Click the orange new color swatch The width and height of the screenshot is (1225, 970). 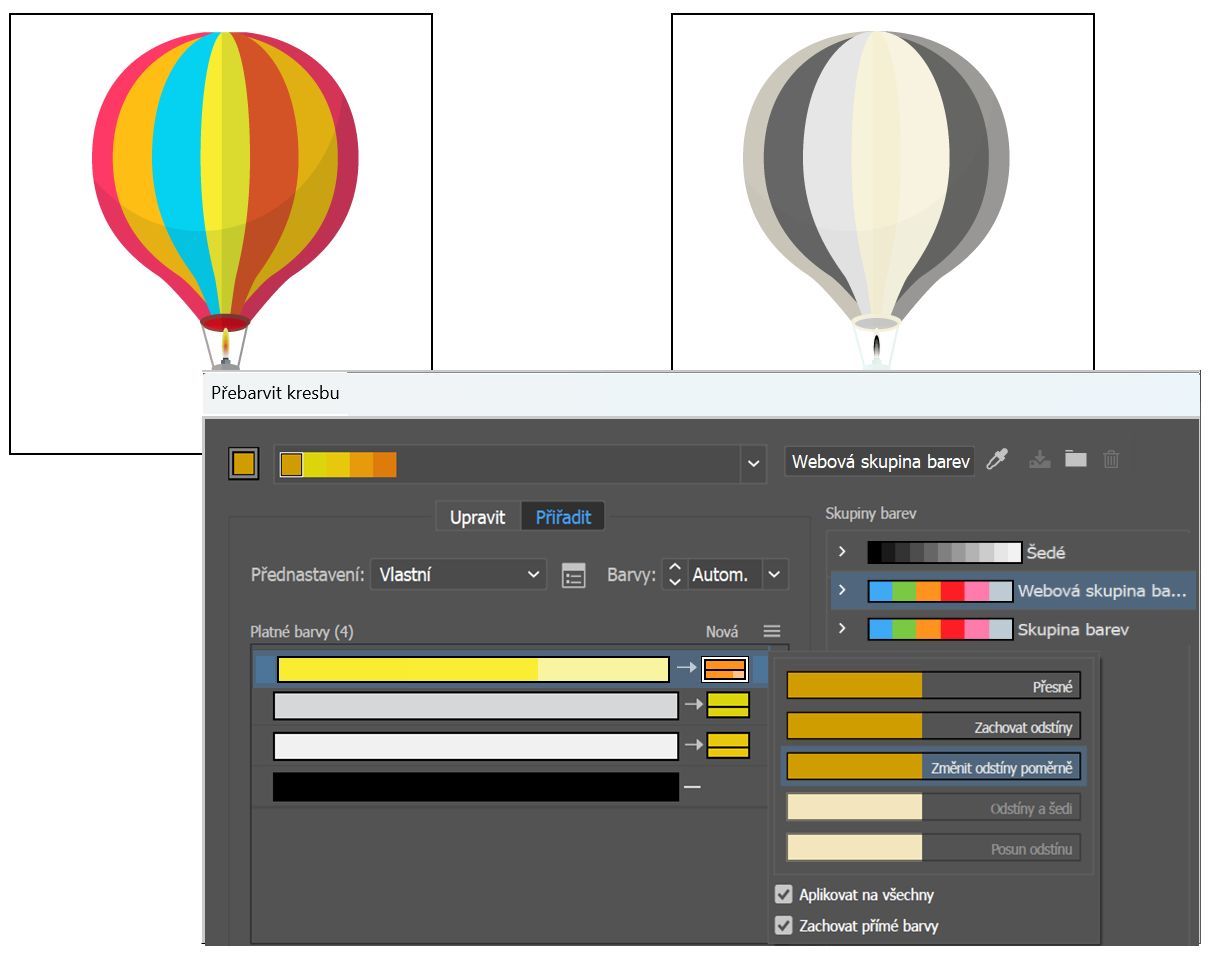tap(725, 669)
